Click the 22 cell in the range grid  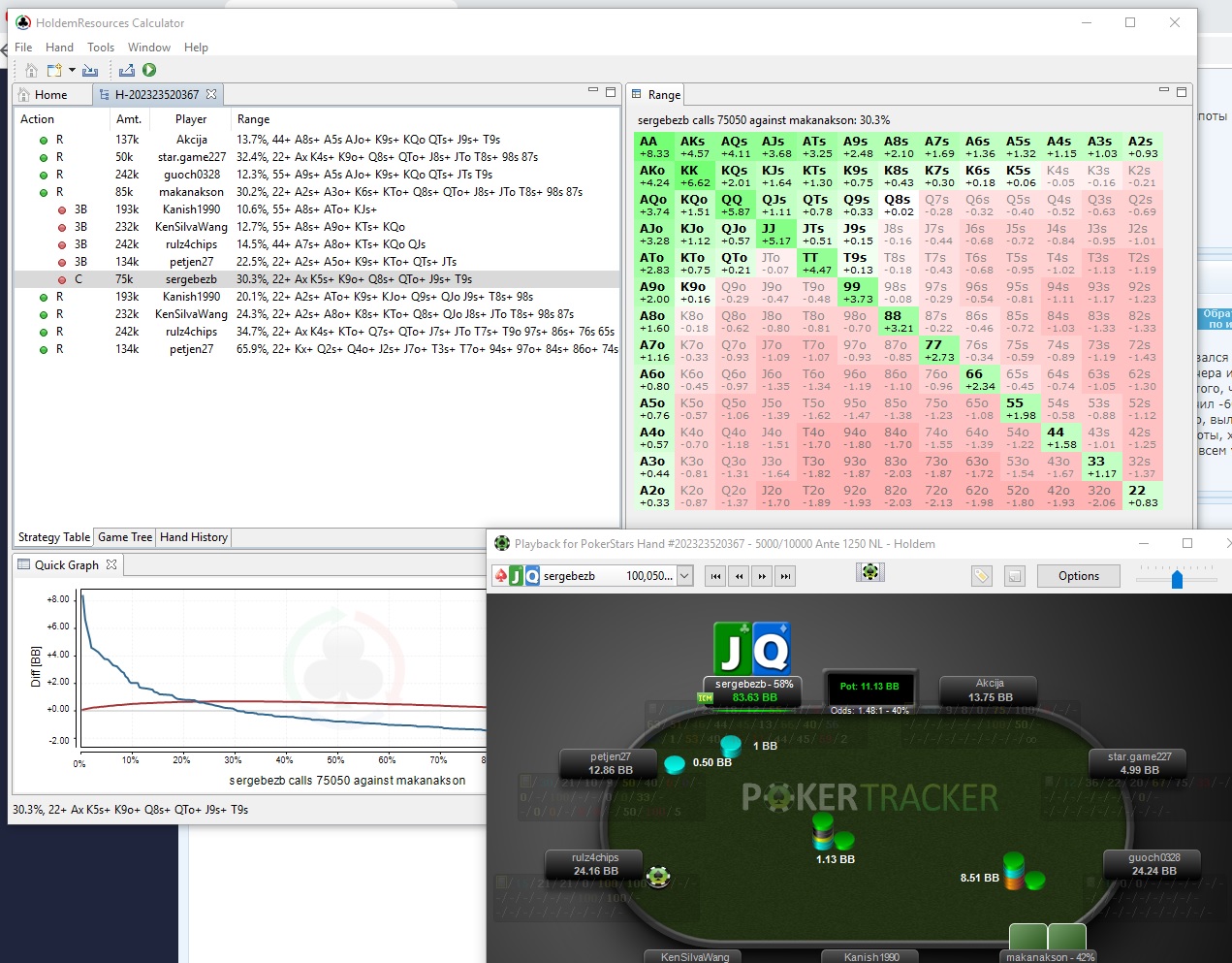point(1143,497)
